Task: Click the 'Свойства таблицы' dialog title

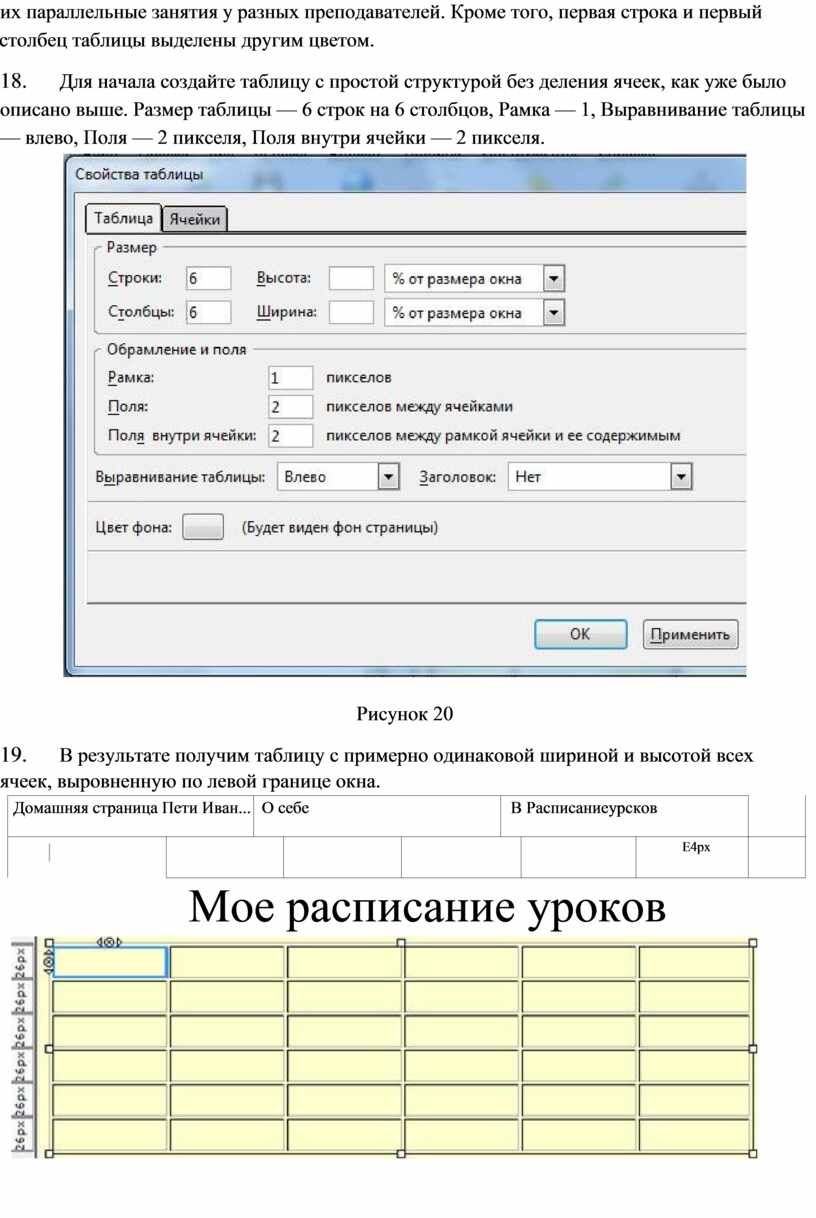Action: click(x=140, y=174)
